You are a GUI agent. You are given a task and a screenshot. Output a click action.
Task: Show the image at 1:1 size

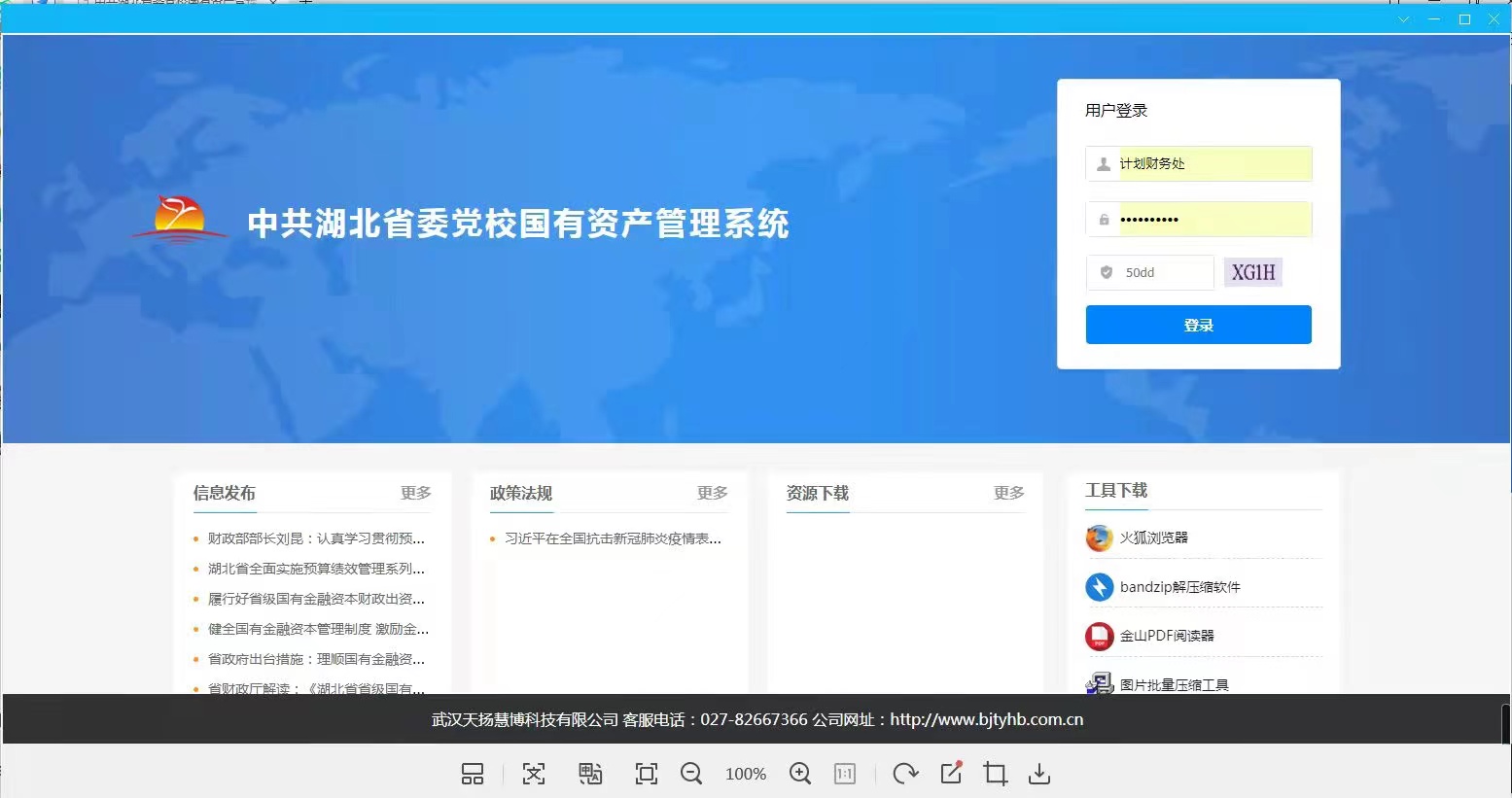point(845,774)
